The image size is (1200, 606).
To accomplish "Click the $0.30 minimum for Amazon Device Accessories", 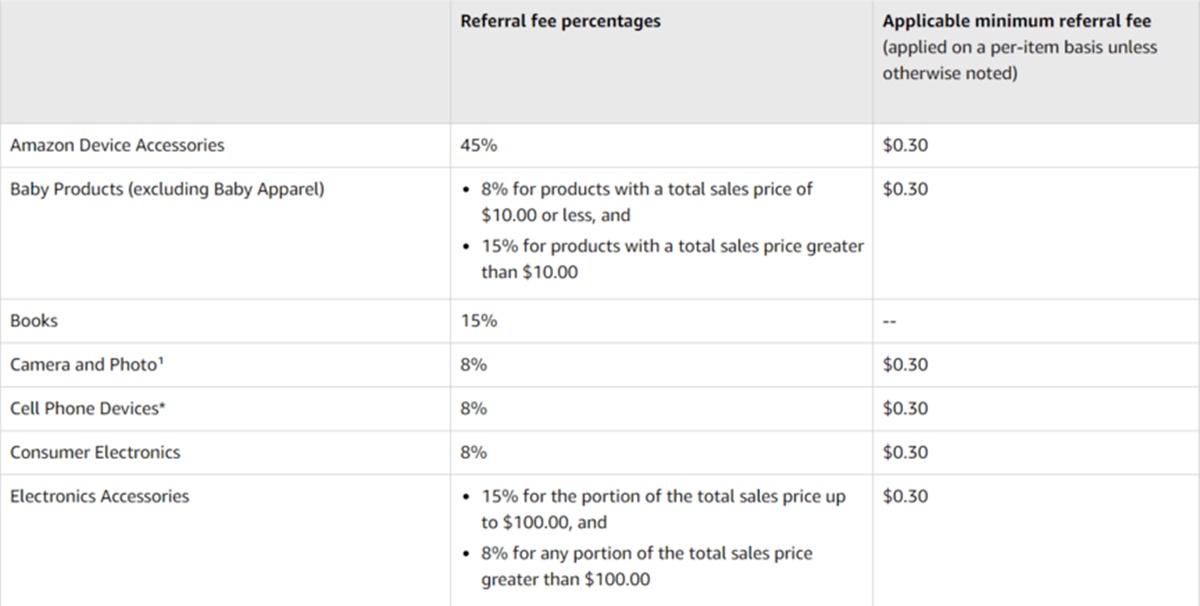I will click(905, 145).
